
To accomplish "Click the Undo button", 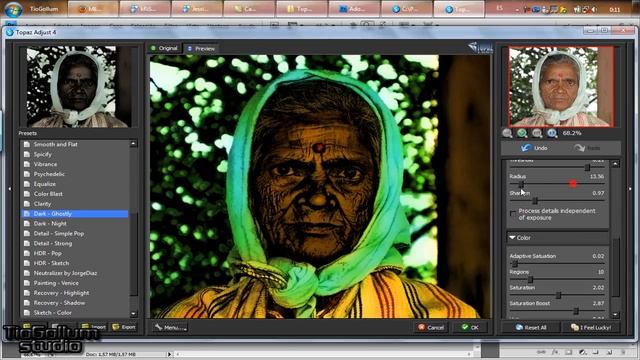I will click(534, 148).
